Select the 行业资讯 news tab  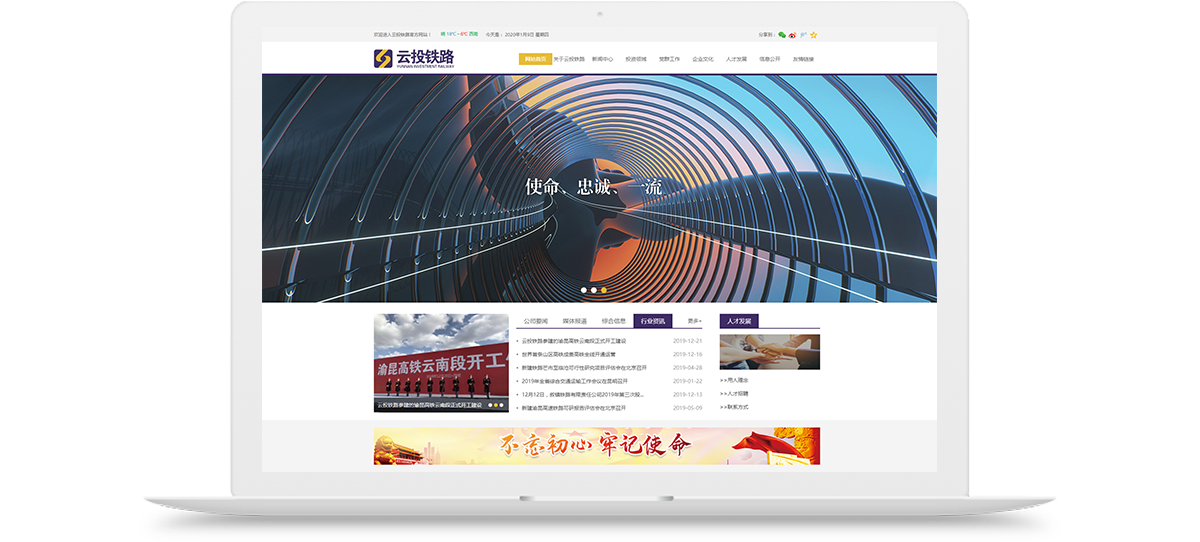click(x=652, y=321)
